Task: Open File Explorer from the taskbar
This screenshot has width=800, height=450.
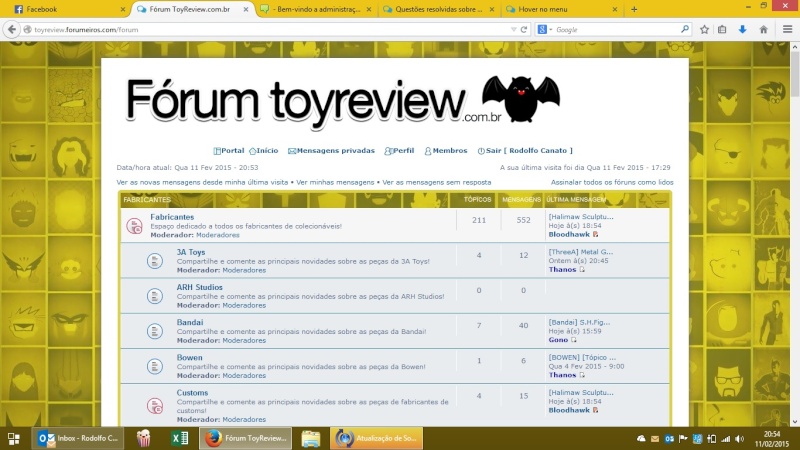Action: (x=310, y=438)
